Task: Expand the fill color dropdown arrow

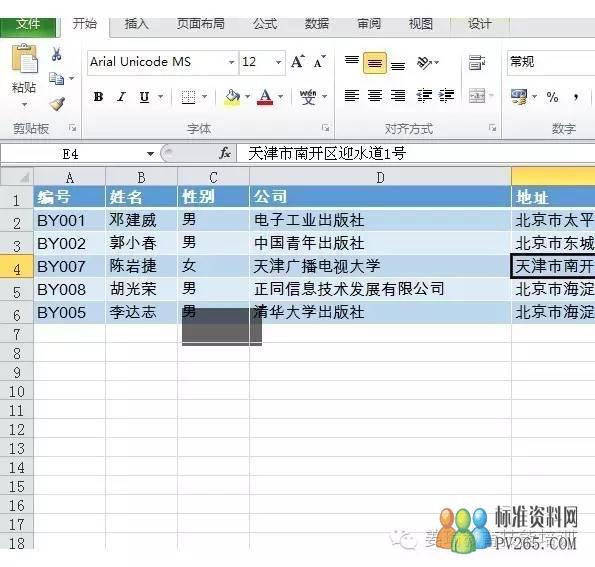Action: [247, 97]
